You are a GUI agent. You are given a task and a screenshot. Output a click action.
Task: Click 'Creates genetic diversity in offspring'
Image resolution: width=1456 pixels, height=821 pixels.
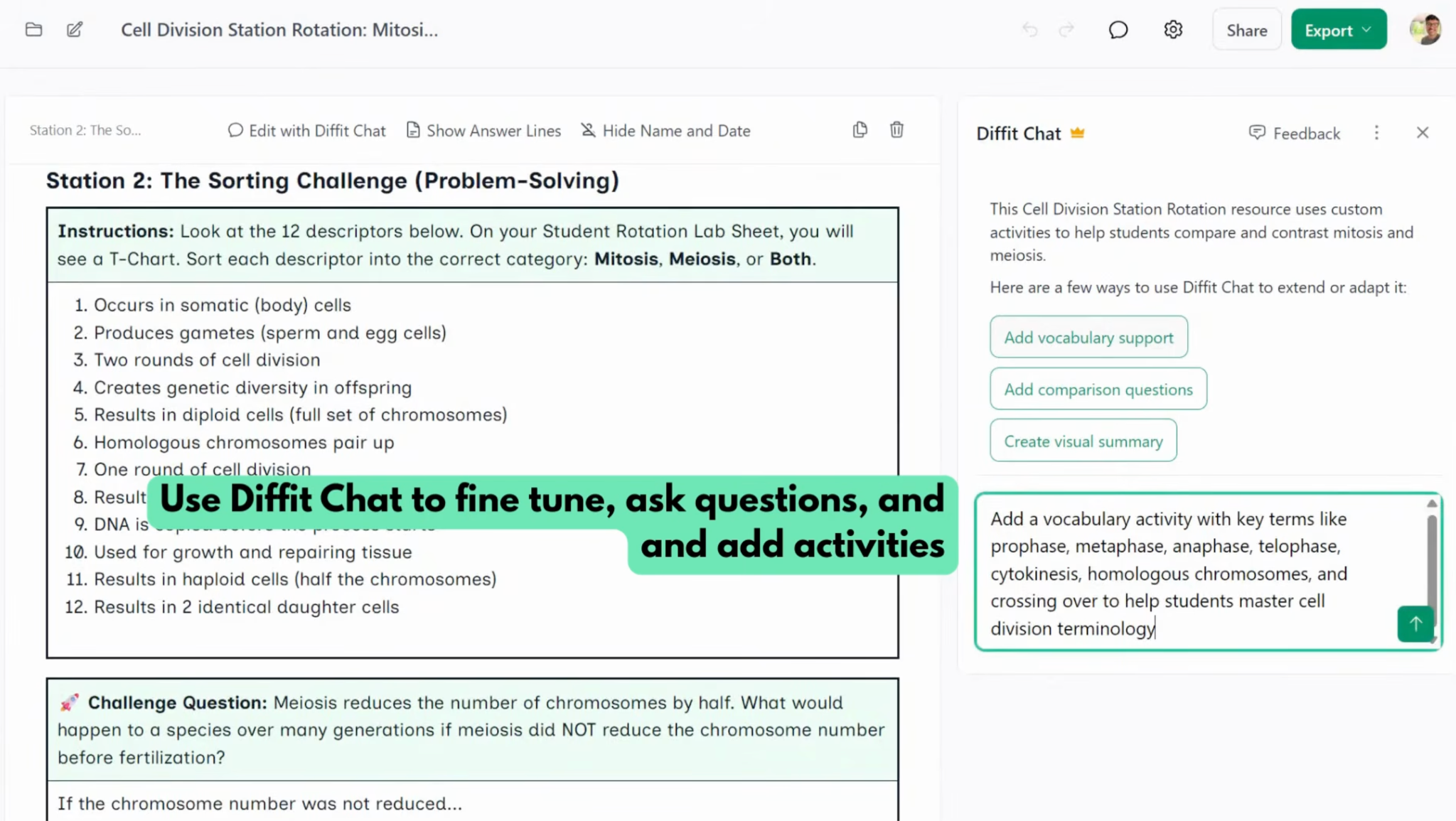tap(253, 387)
